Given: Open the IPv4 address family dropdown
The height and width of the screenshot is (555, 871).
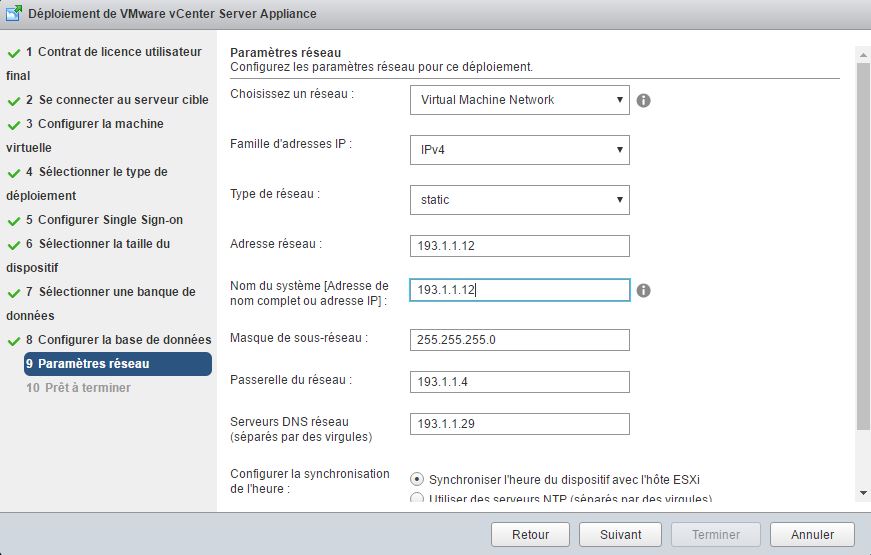Looking at the screenshot, I should 519,150.
